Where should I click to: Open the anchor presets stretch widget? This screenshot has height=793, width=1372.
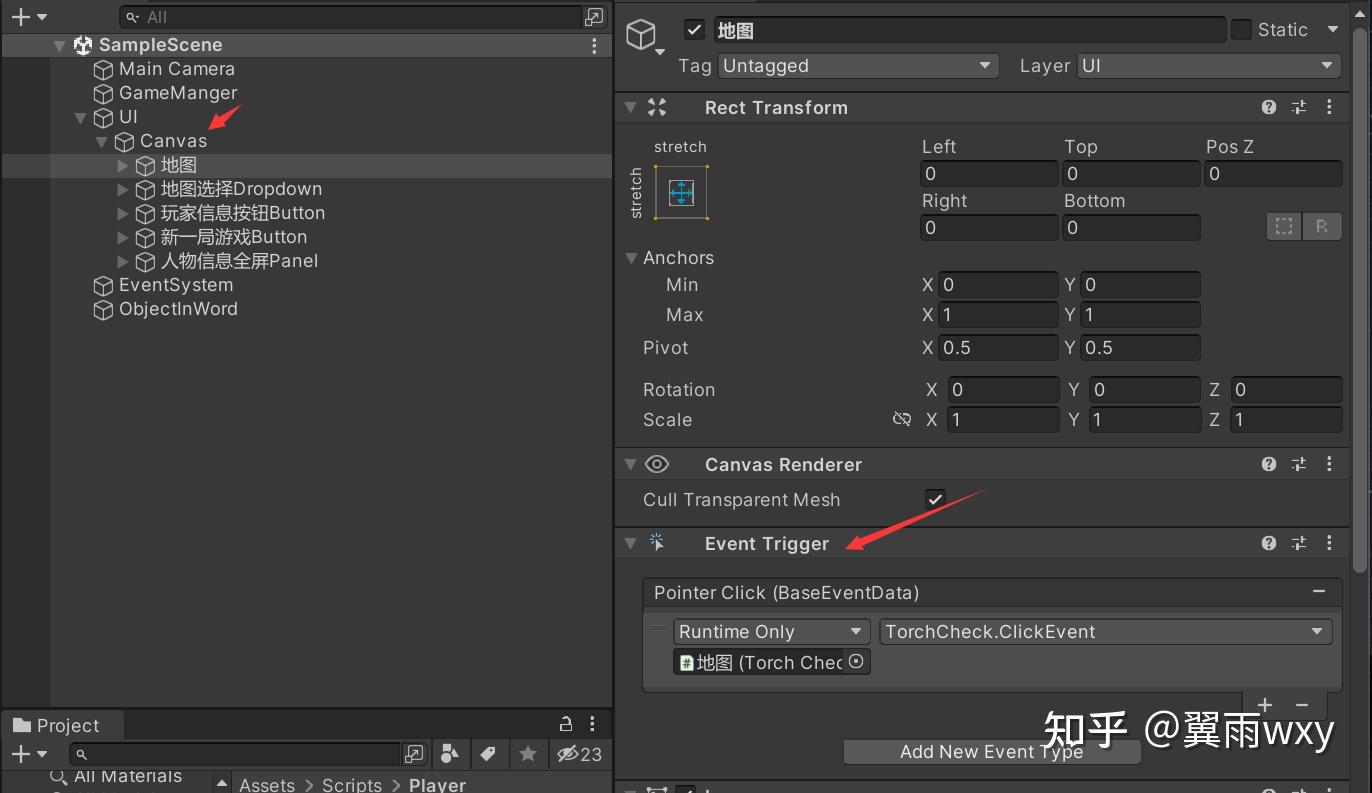coord(681,192)
